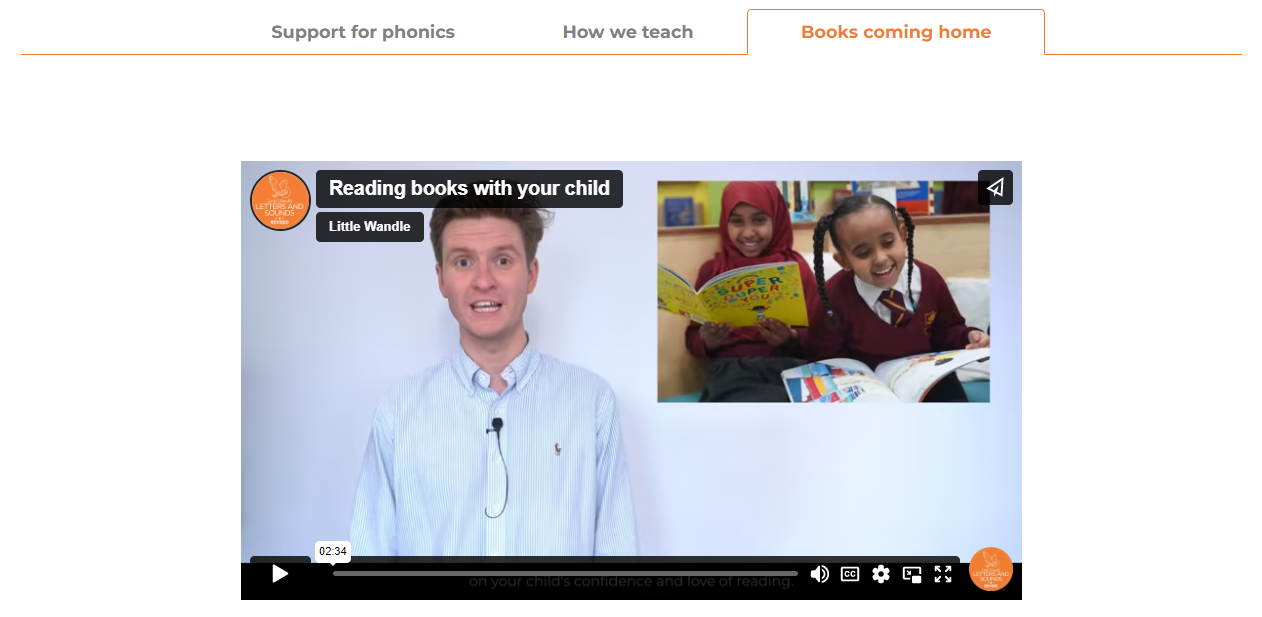Switch to the Support for phonics tab
Viewport: 1262px width, 617px height.
point(363,32)
